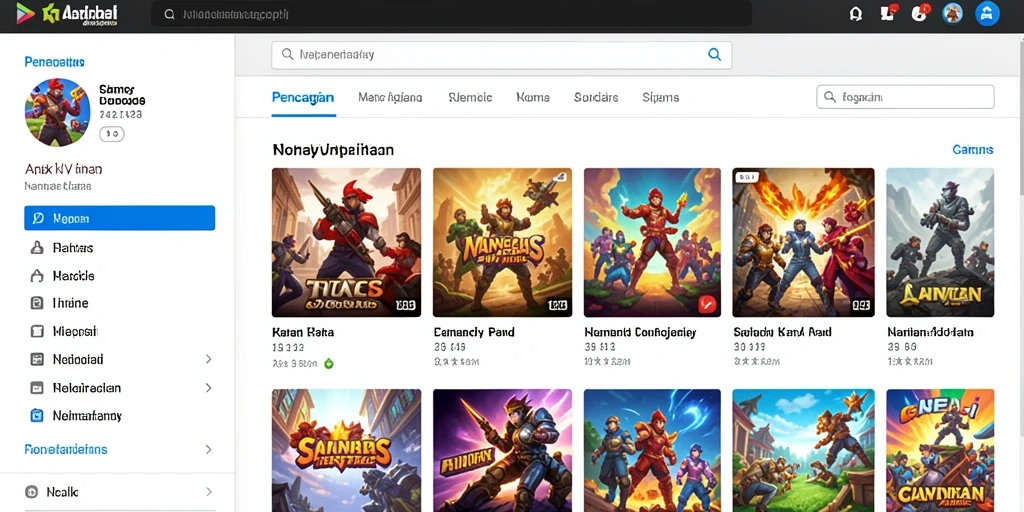Click the Nealk sidebar icon

31,492
